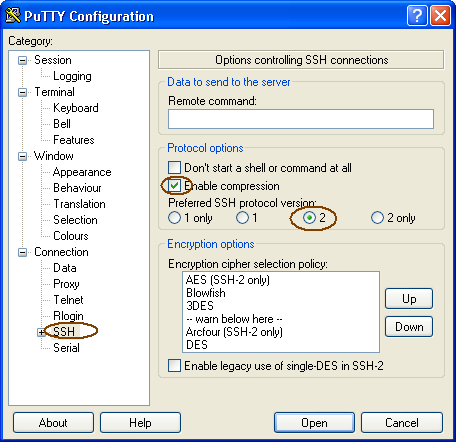The width and height of the screenshot is (456, 443).
Task: Go to the Proxy settings category
Action: 66,284
